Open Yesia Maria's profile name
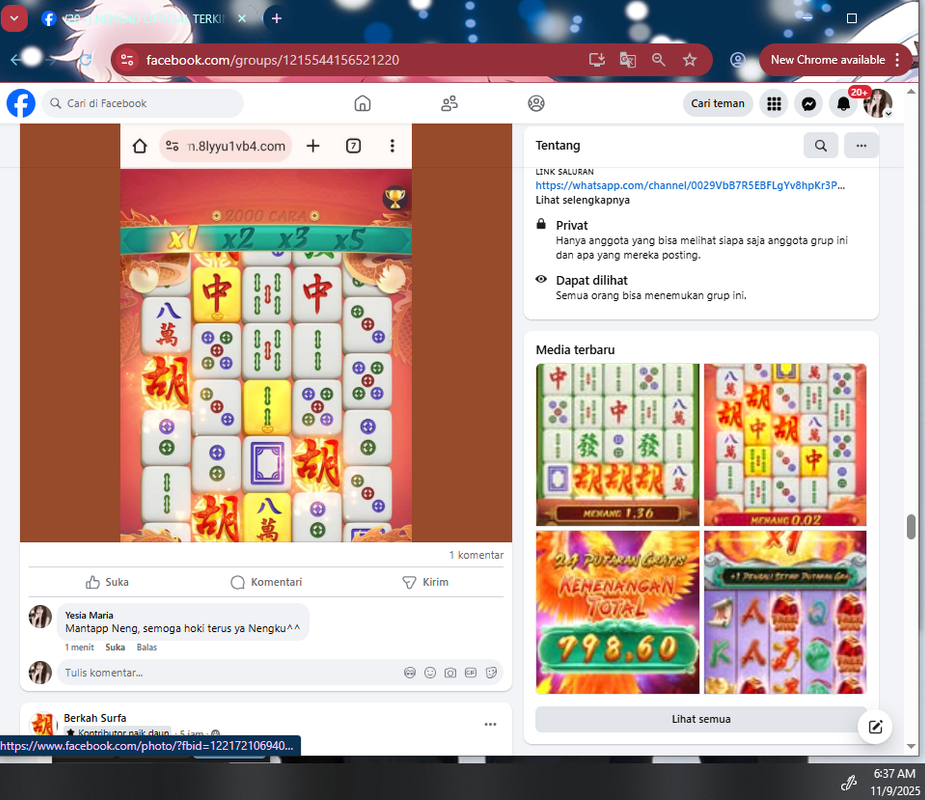Image resolution: width=925 pixels, height=800 pixels. point(89,615)
